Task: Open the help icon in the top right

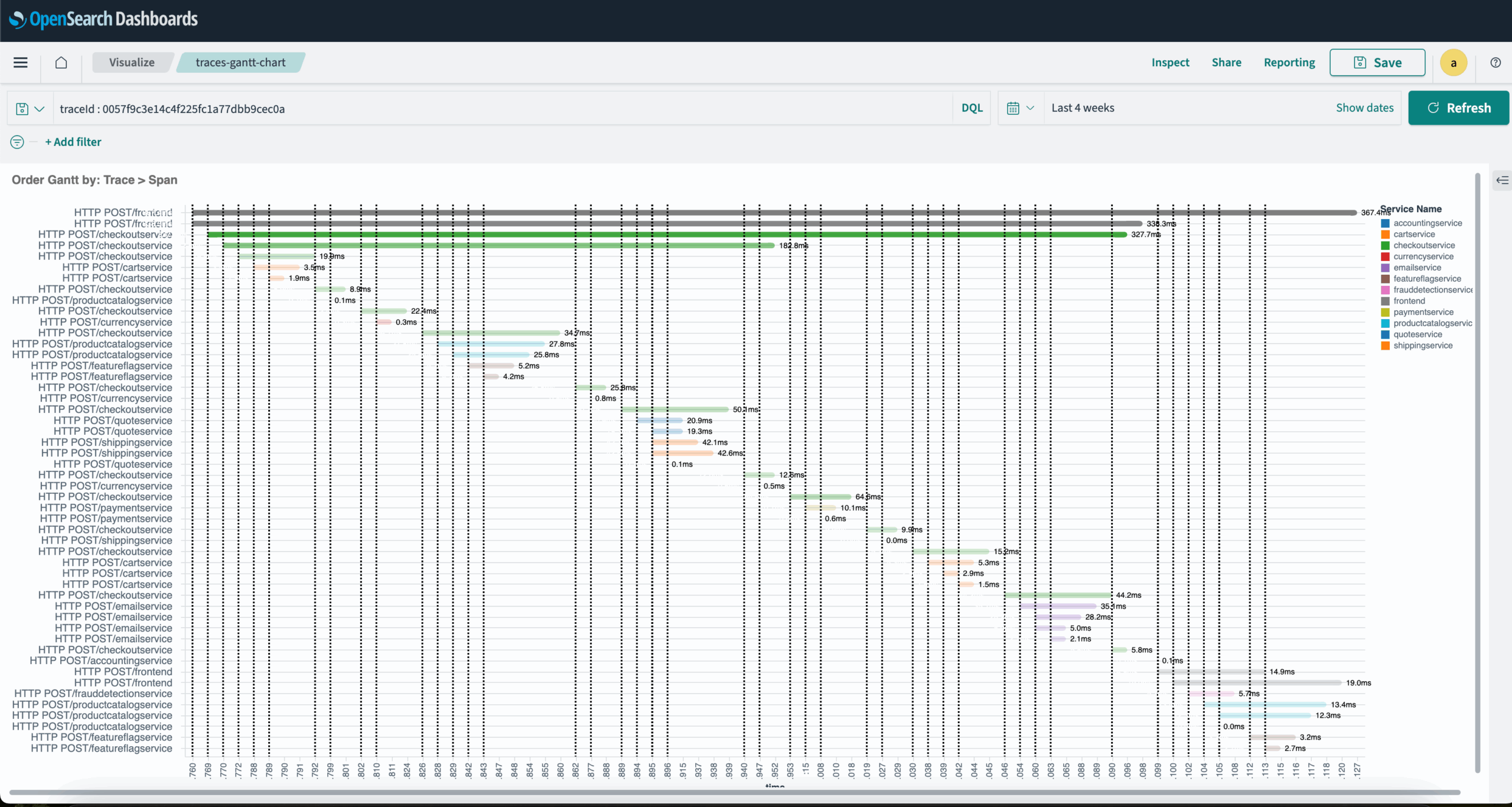Action: click(x=1495, y=62)
